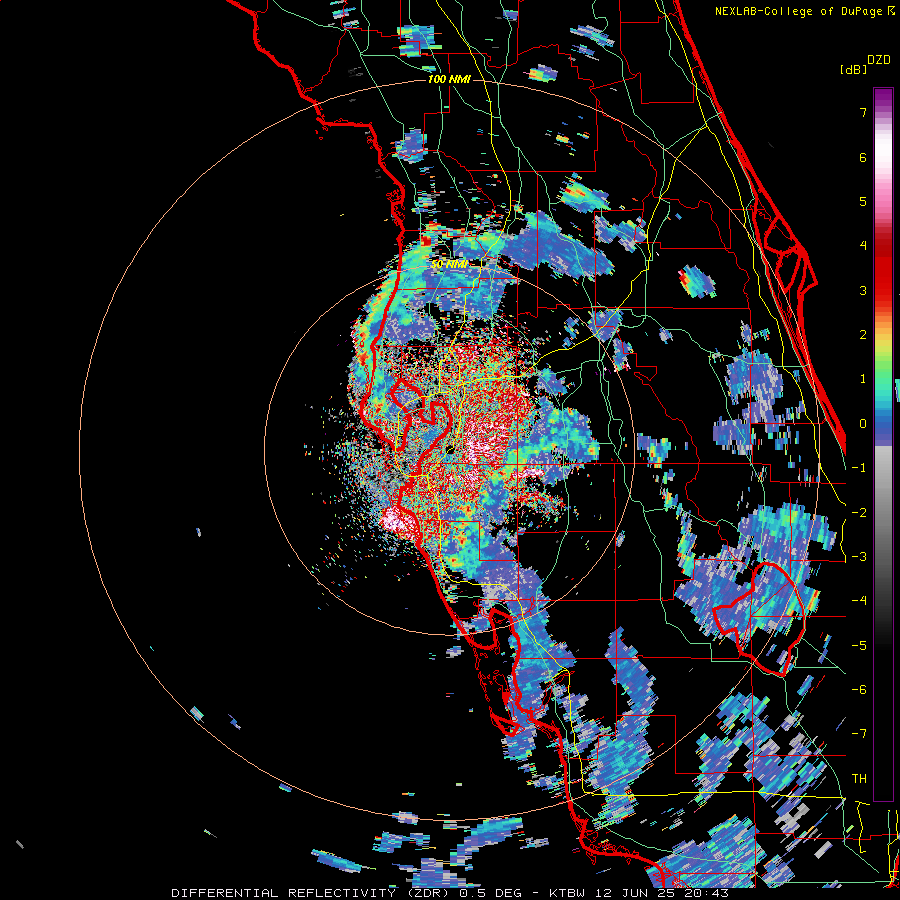The width and height of the screenshot is (900, 900).
Task: Click the TH label on the scale
Action: [859, 779]
